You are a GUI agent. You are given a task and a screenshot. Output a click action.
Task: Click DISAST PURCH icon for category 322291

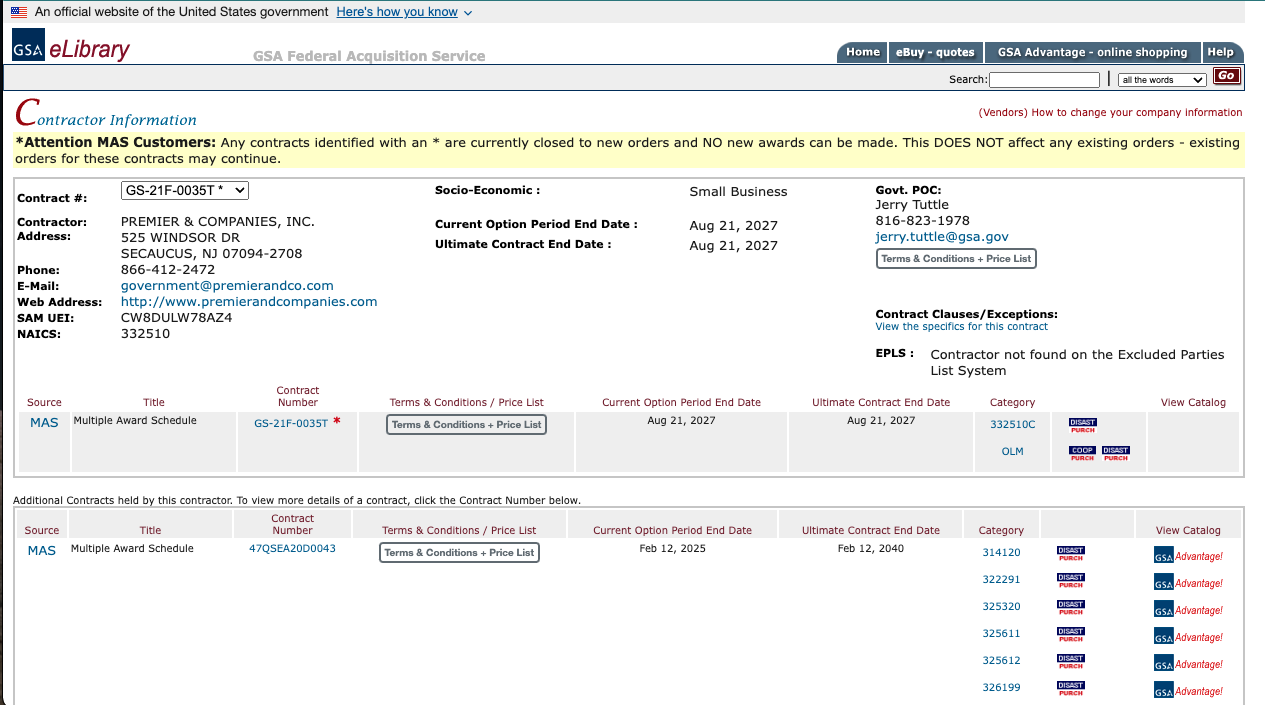(1071, 580)
